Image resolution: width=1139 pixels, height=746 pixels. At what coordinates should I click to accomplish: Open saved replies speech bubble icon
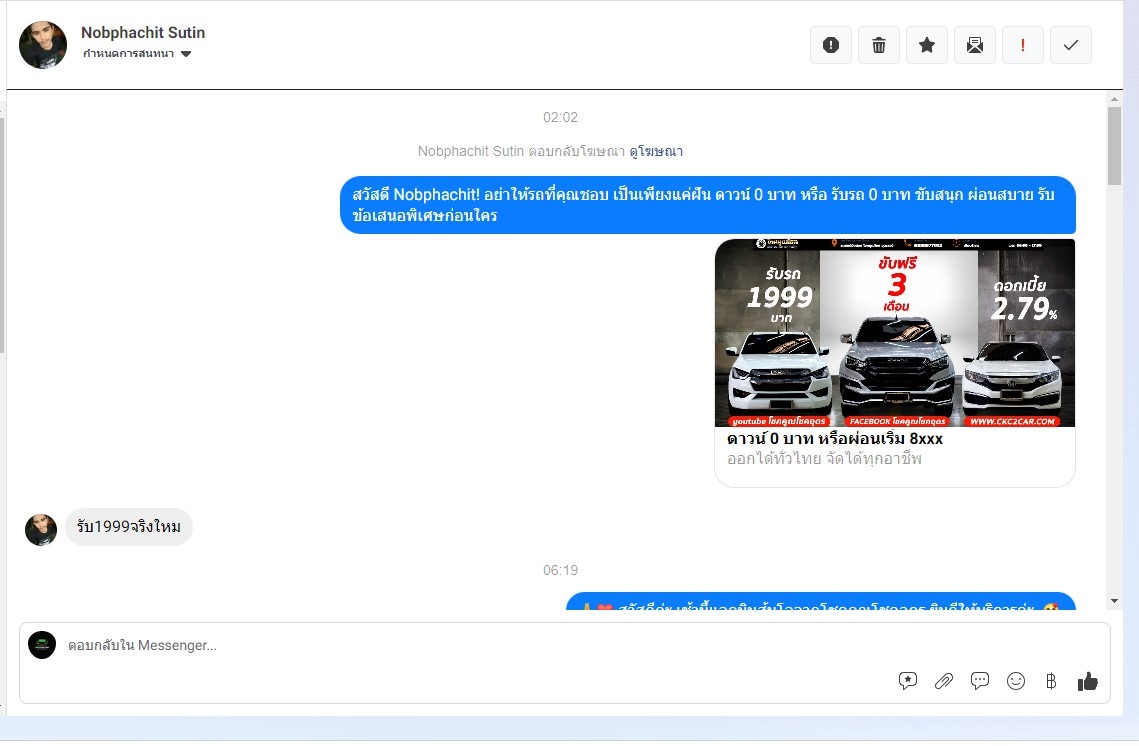click(980, 681)
